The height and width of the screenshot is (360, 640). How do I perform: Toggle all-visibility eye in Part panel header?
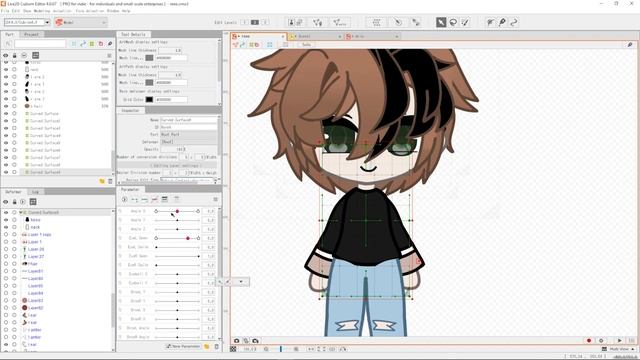6,56
